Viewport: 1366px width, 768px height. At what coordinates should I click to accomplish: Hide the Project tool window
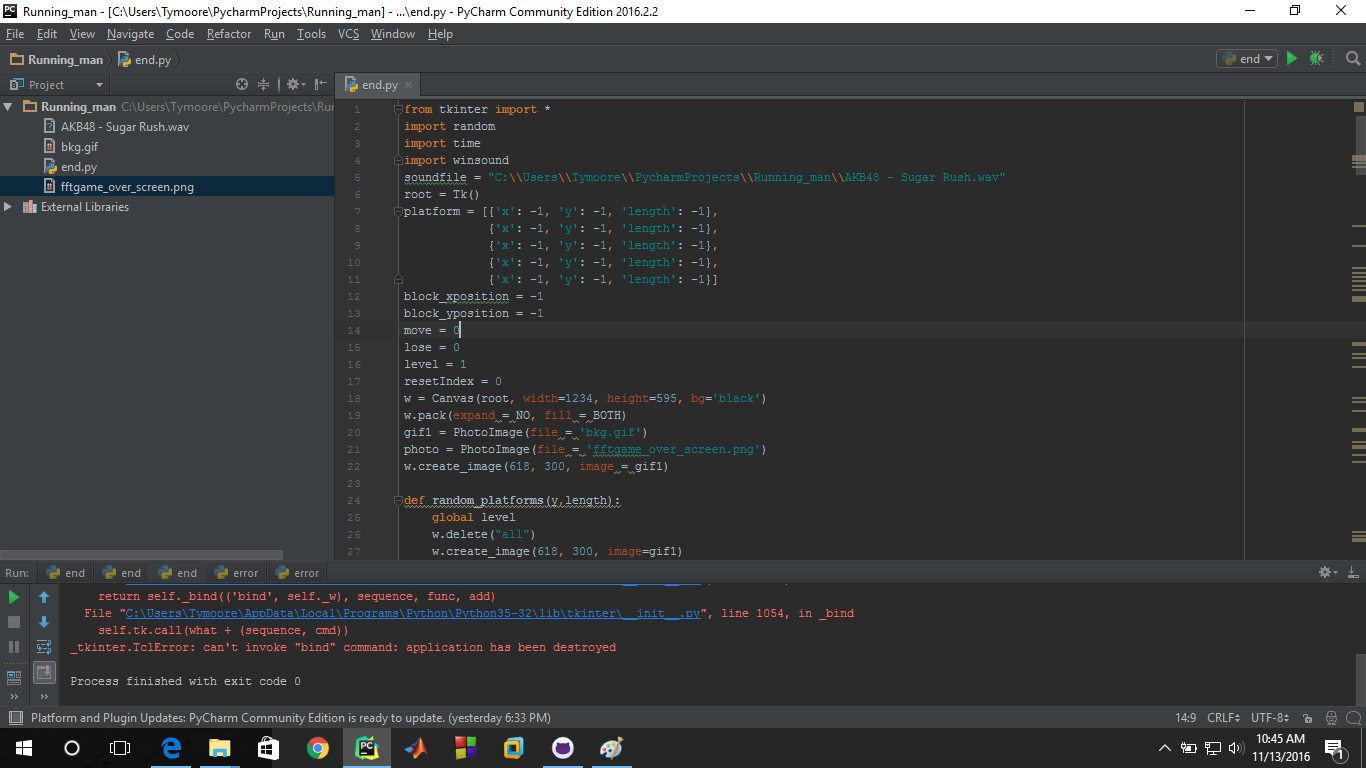coord(321,85)
